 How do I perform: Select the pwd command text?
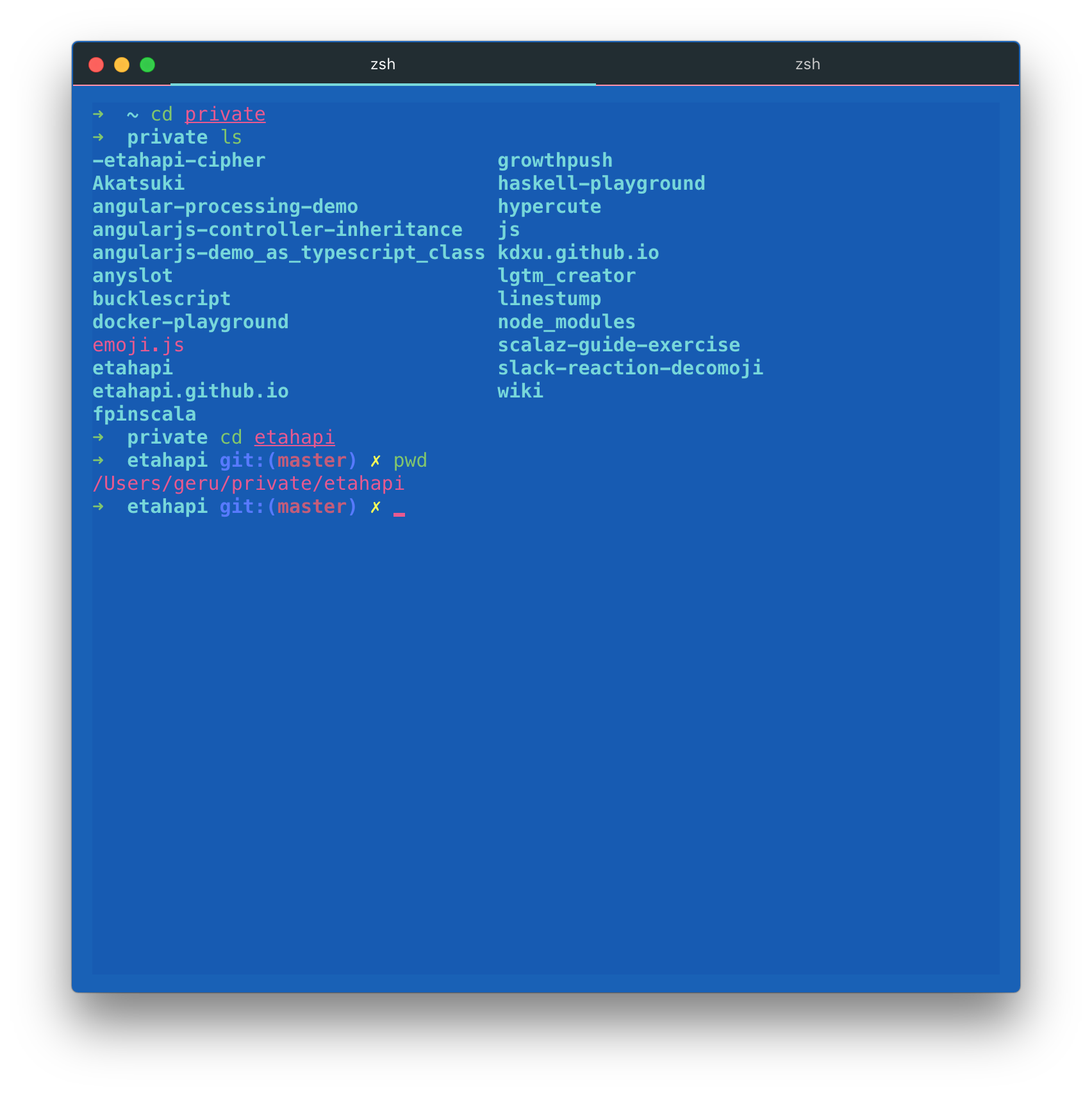tap(410, 460)
